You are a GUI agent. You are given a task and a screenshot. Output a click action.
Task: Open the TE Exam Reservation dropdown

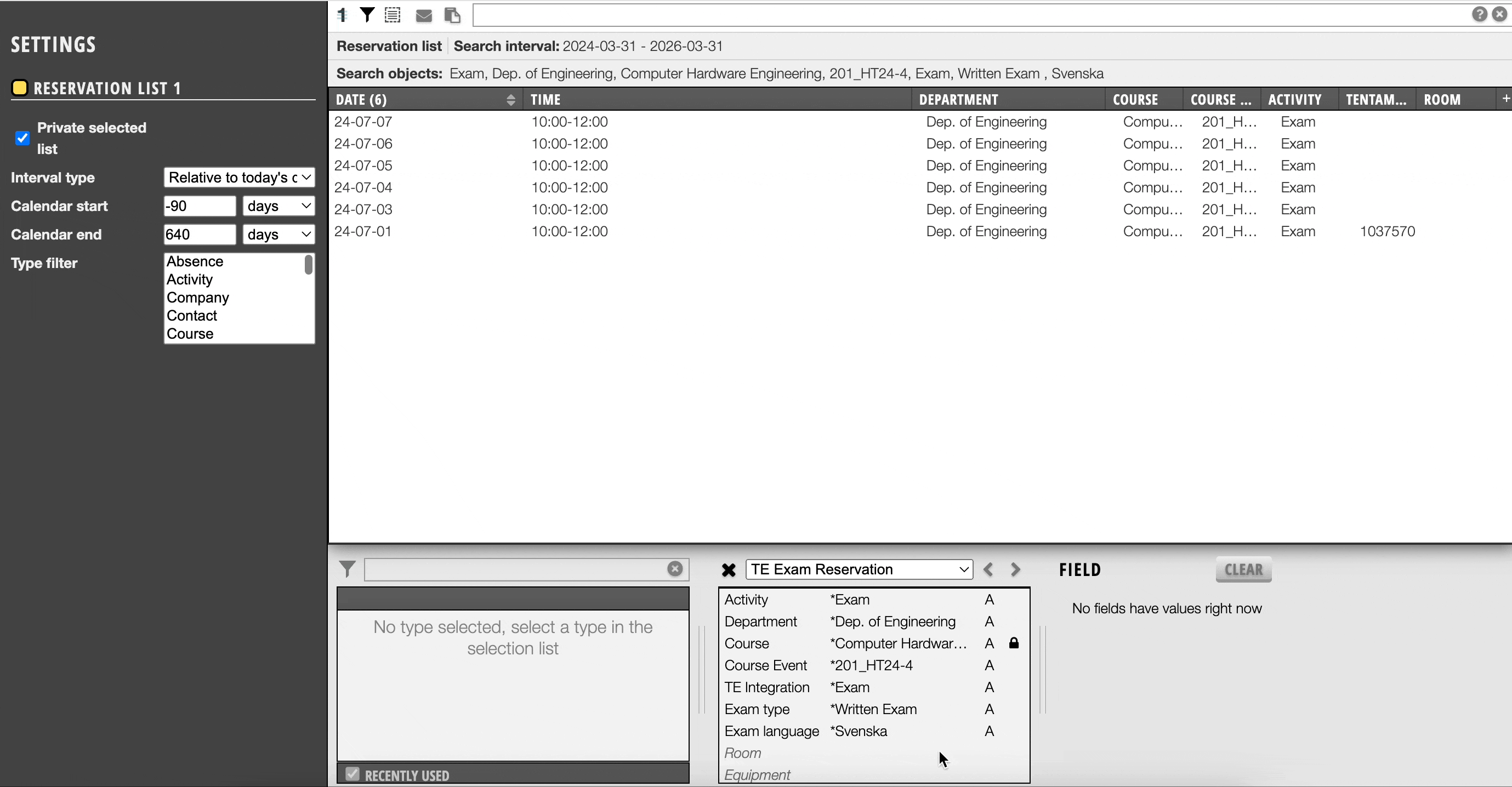pos(859,569)
